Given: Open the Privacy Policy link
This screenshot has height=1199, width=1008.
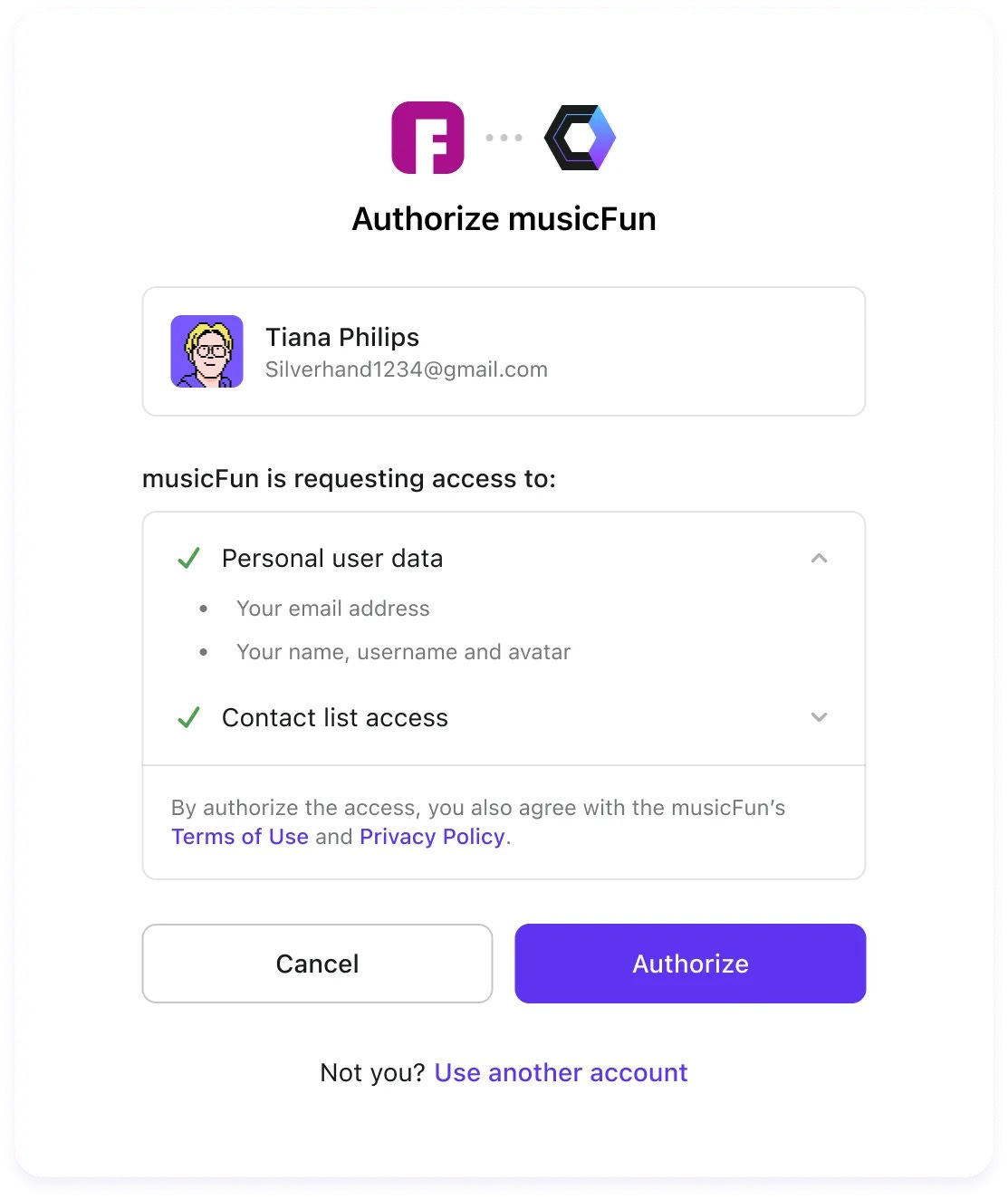Looking at the screenshot, I should tap(432, 837).
